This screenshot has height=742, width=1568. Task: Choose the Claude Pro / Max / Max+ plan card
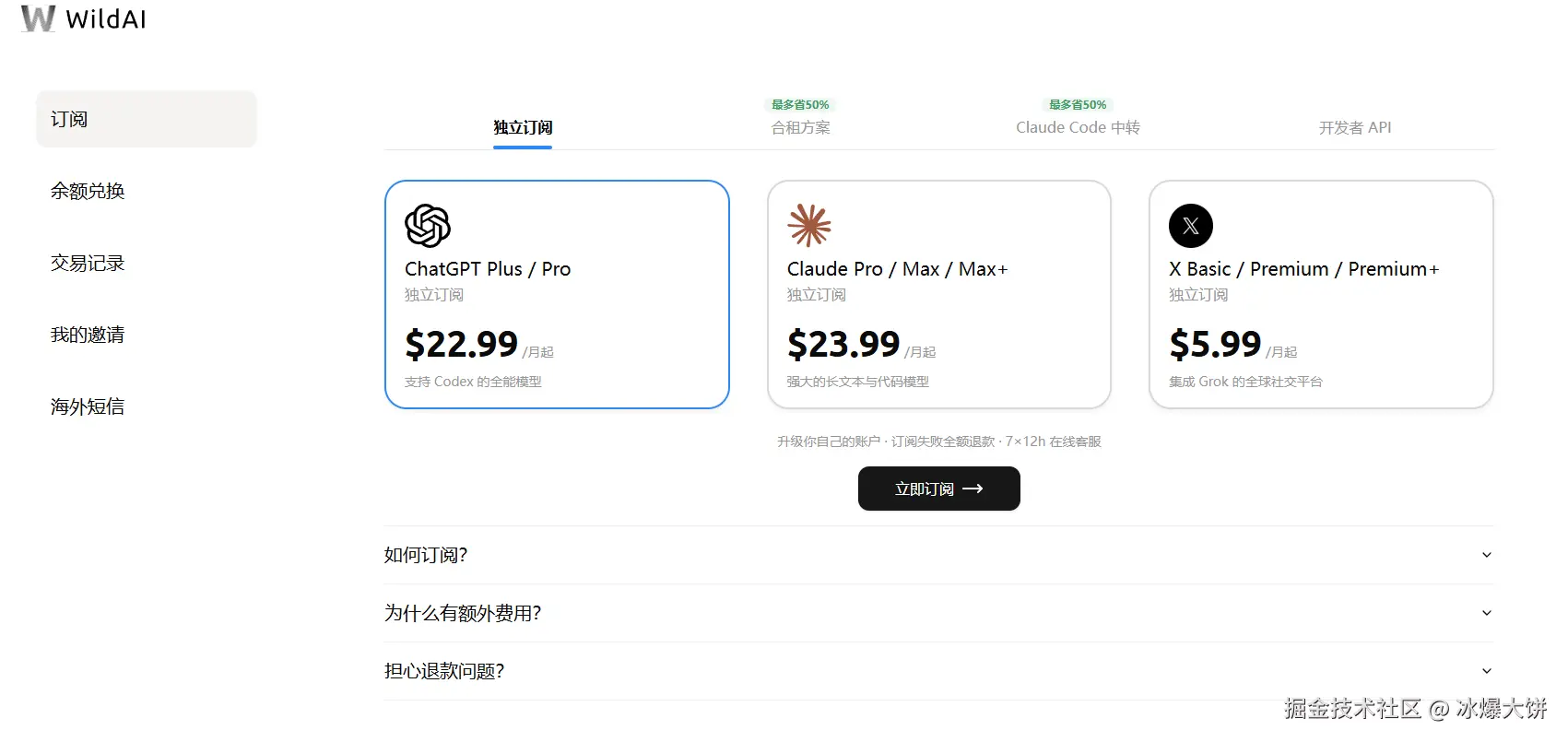pyautogui.click(x=939, y=294)
